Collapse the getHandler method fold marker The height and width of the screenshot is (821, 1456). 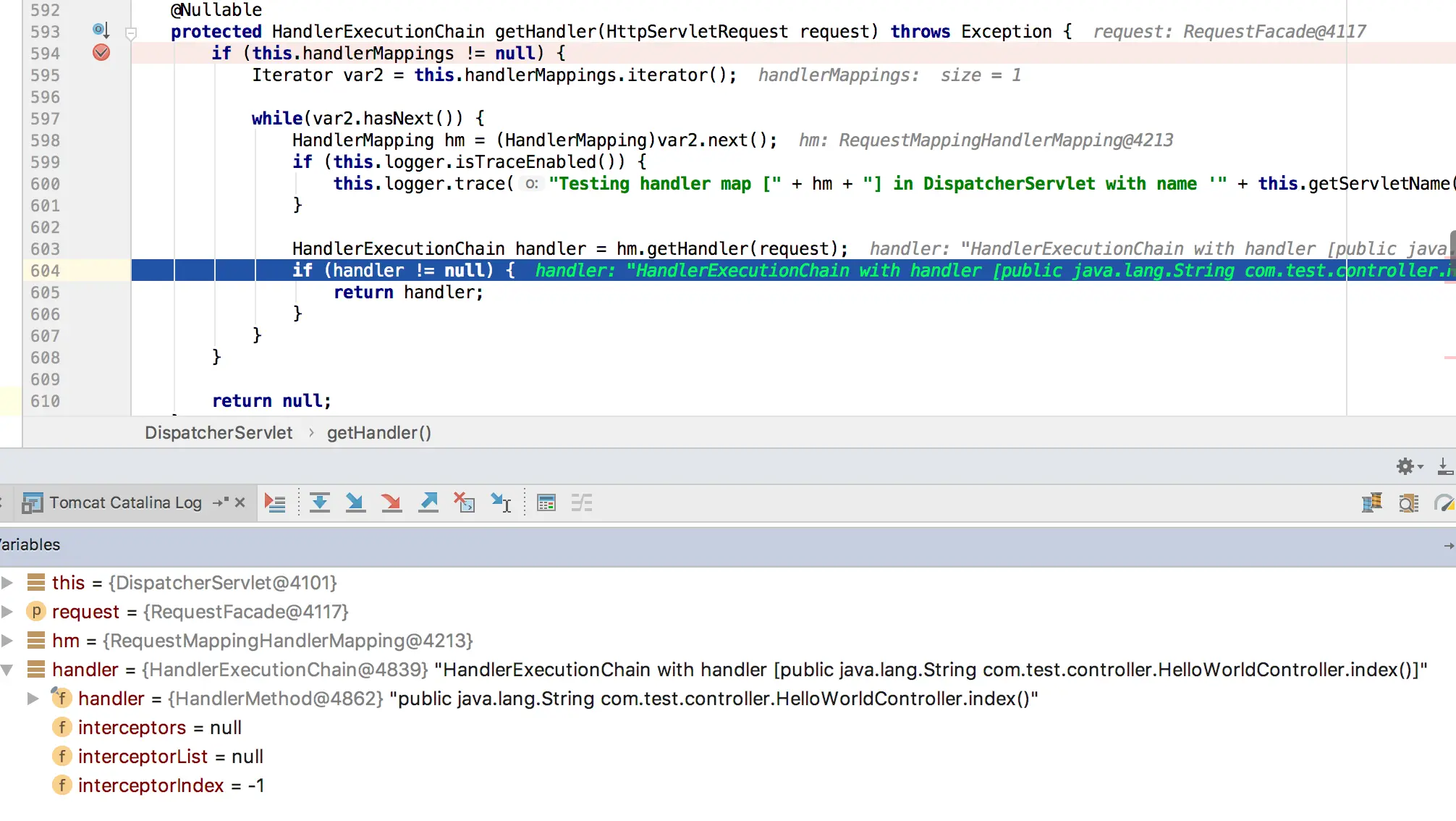click(131, 33)
